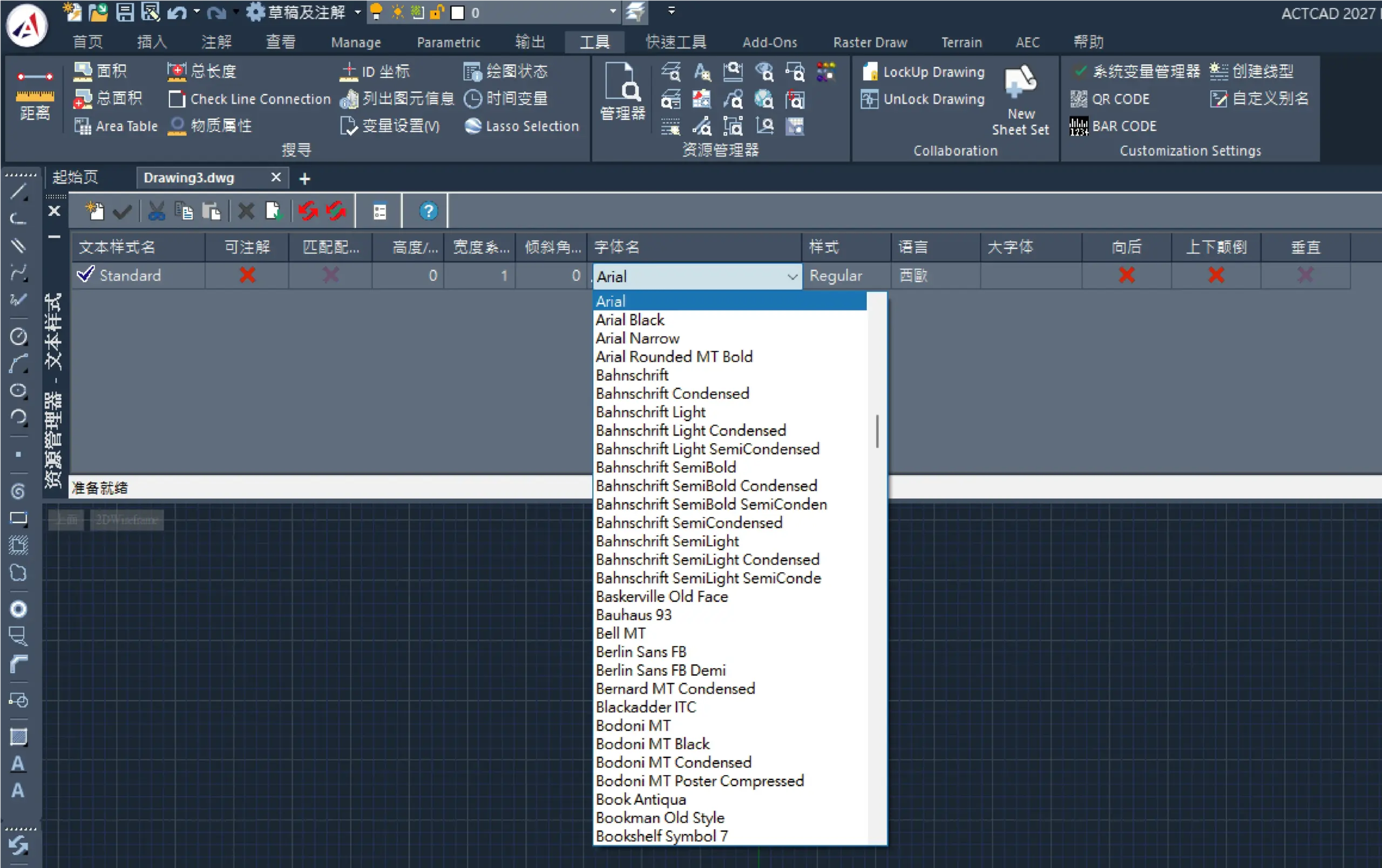Create a new drawing from quick access toolbar
Image resolution: width=1382 pixels, height=868 pixels.
72,12
